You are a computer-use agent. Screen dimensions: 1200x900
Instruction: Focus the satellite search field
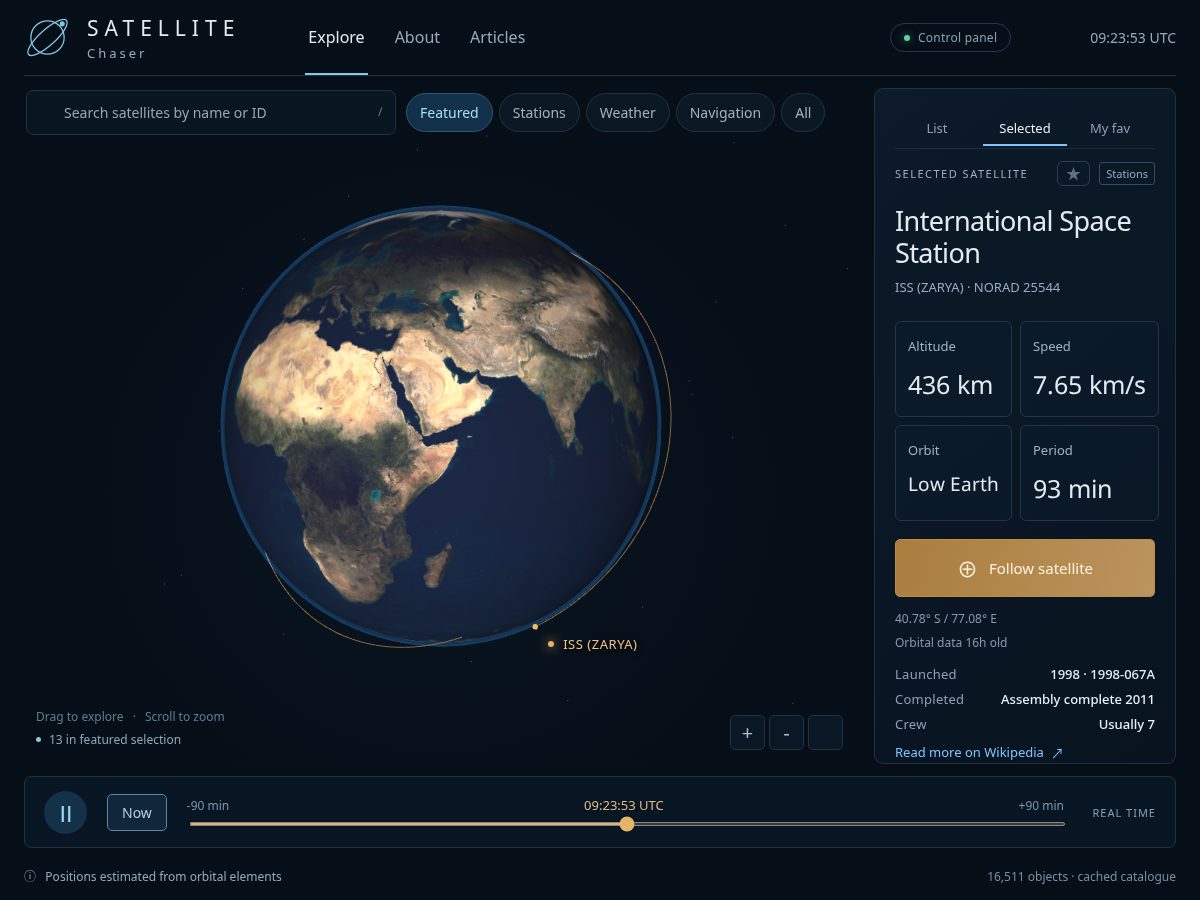click(211, 113)
